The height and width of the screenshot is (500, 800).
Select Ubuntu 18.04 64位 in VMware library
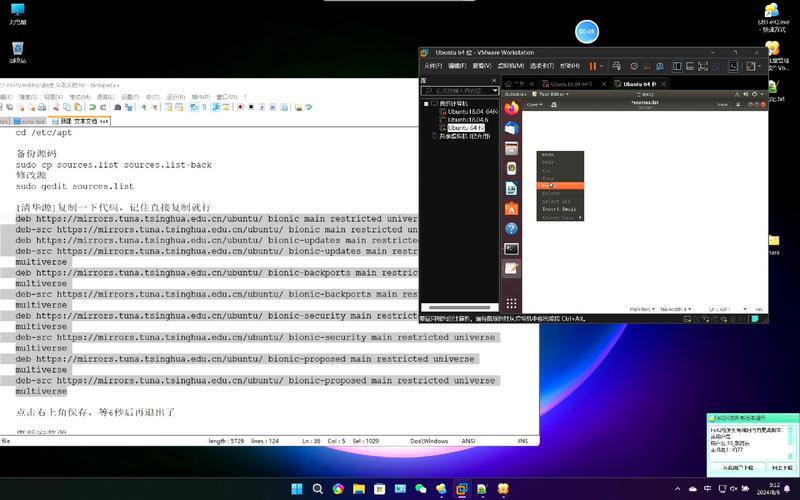click(472, 112)
